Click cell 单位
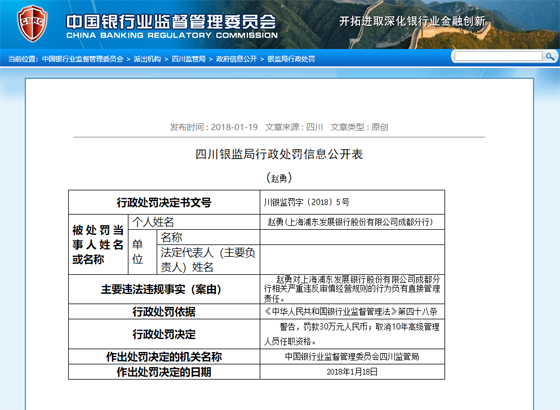 [142, 252]
